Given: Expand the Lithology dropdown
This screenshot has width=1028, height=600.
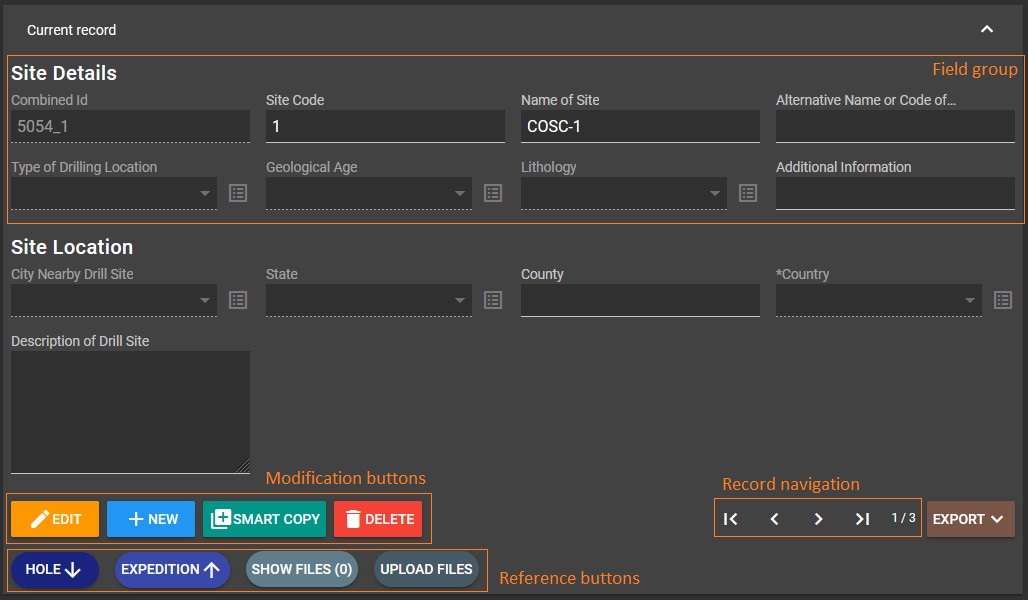Looking at the screenshot, I should [x=713, y=192].
